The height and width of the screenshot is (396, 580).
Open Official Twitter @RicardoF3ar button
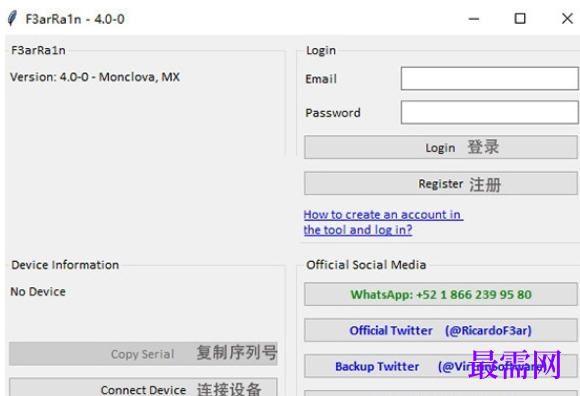coord(441,330)
